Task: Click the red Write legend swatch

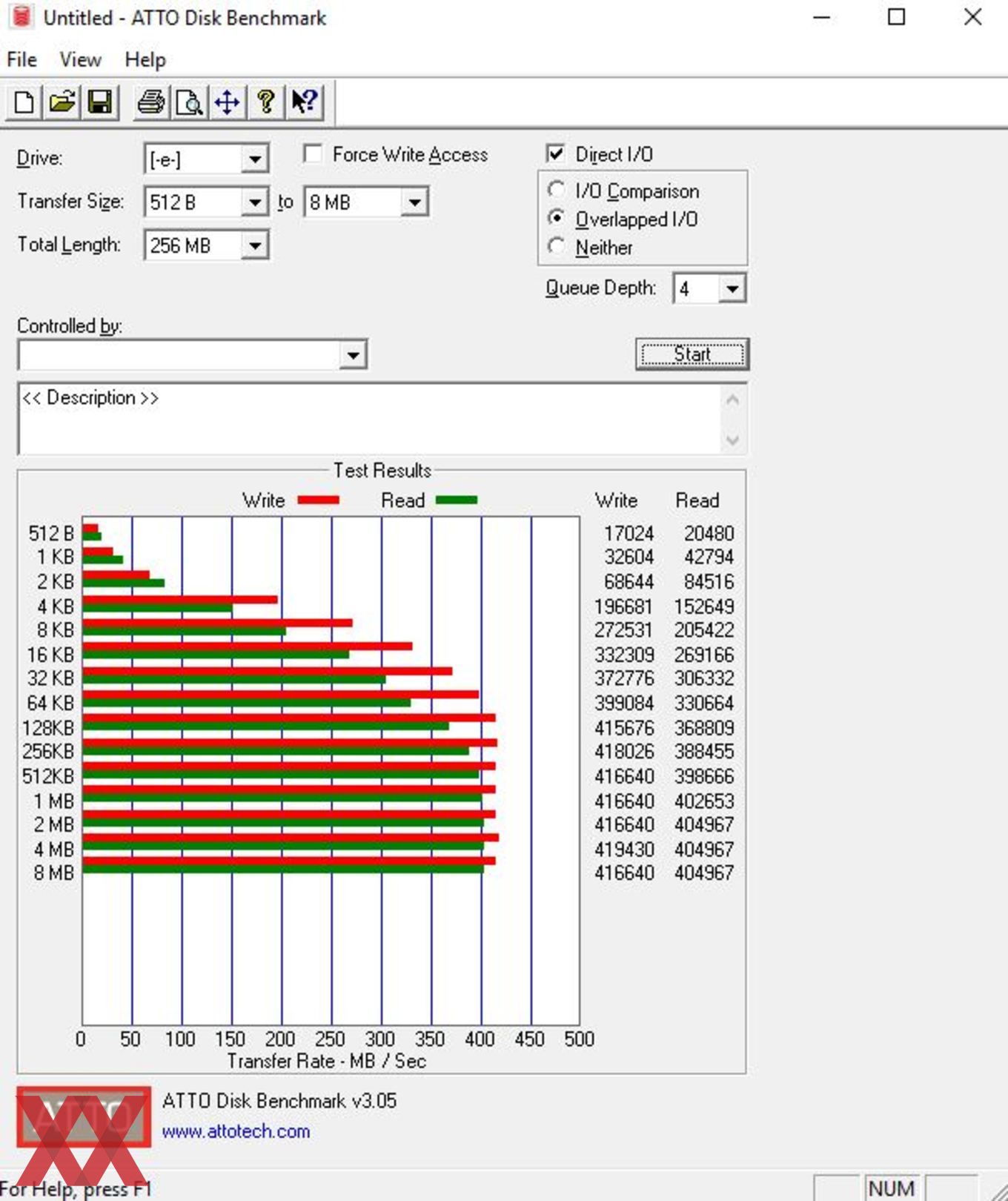Action: (x=318, y=500)
